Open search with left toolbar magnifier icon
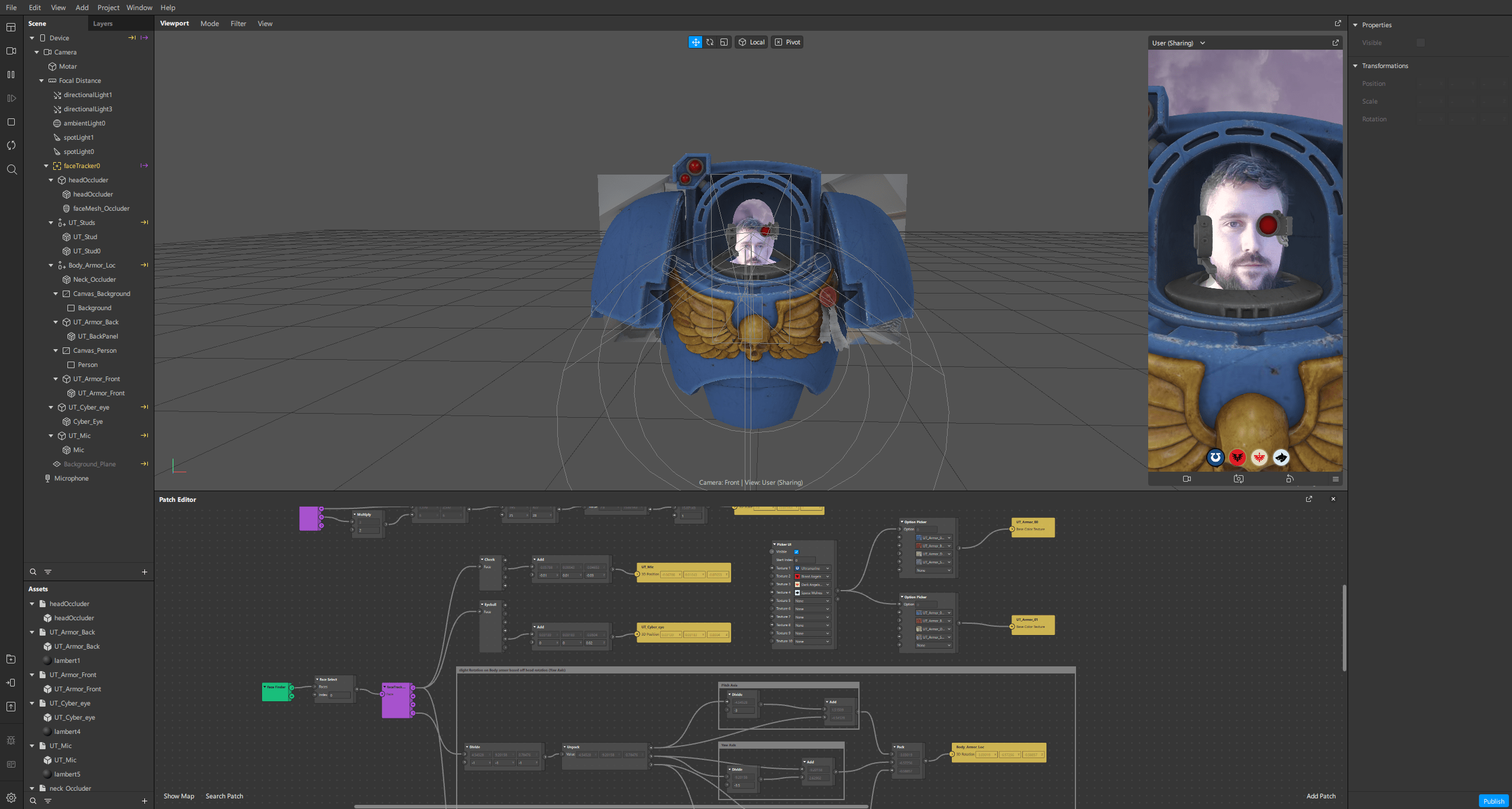Screen dimensions: 1512x809 click(11, 170)
